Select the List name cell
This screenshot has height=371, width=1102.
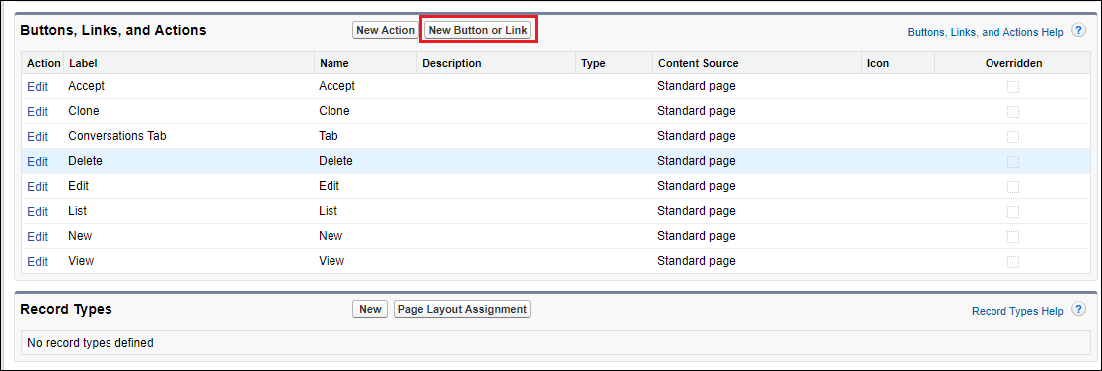[328, 211]
